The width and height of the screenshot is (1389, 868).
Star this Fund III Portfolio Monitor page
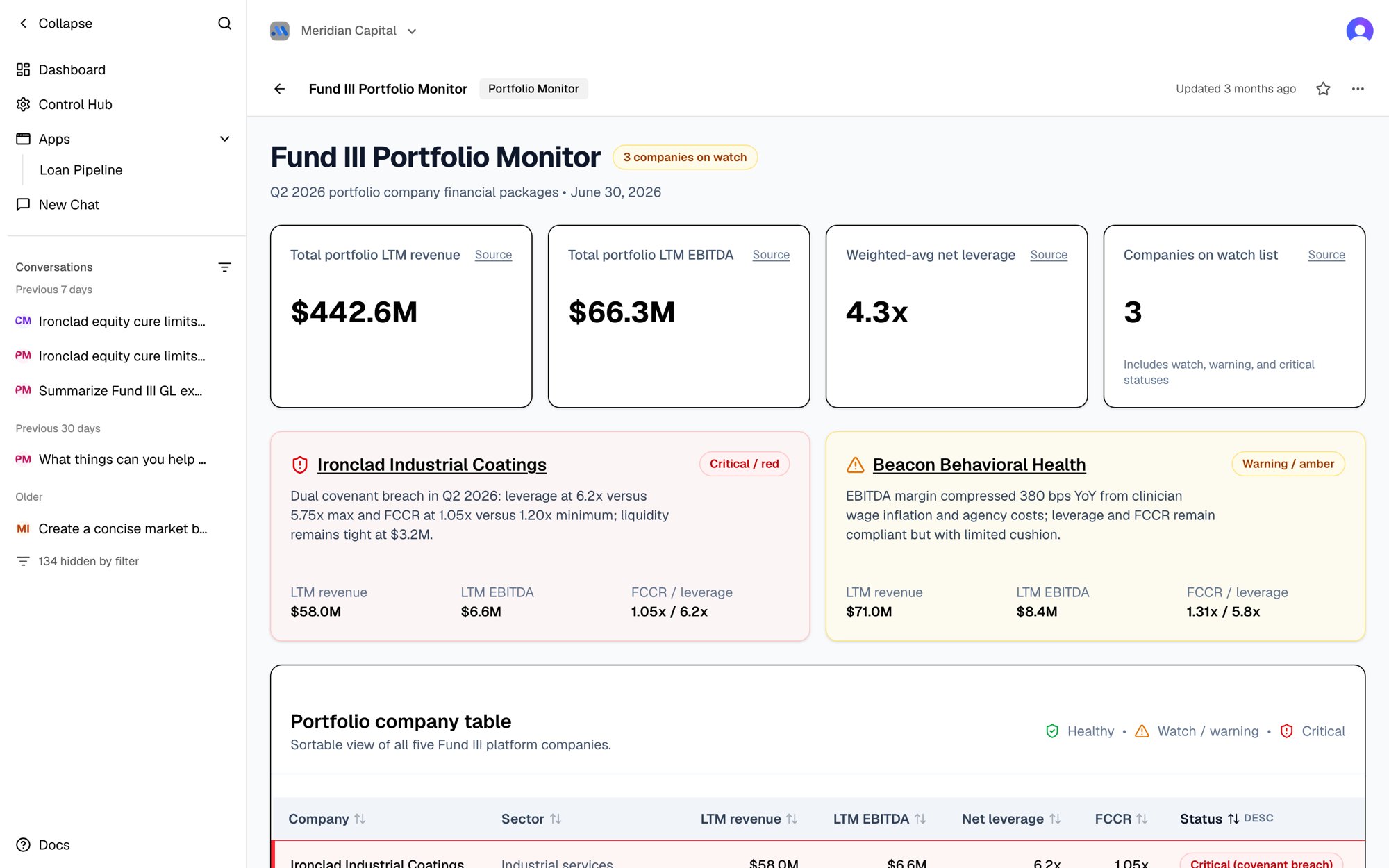point(1323,89)
